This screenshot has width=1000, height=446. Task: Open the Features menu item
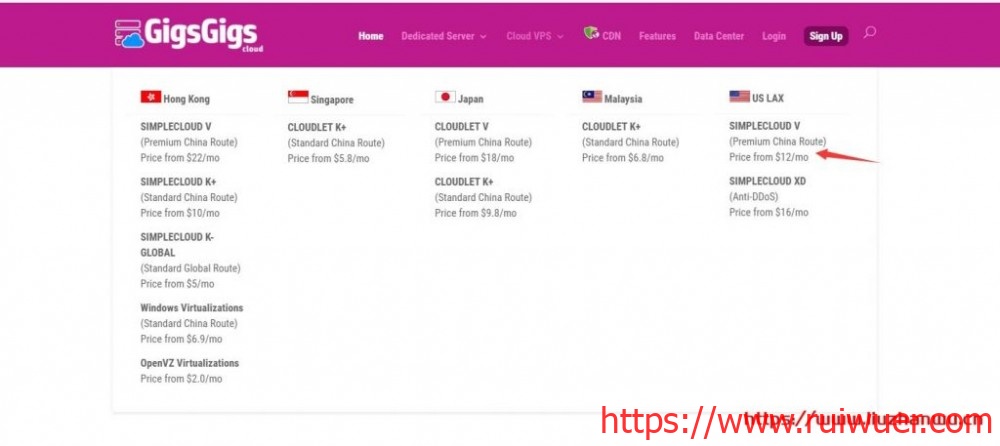click(657, 36)
